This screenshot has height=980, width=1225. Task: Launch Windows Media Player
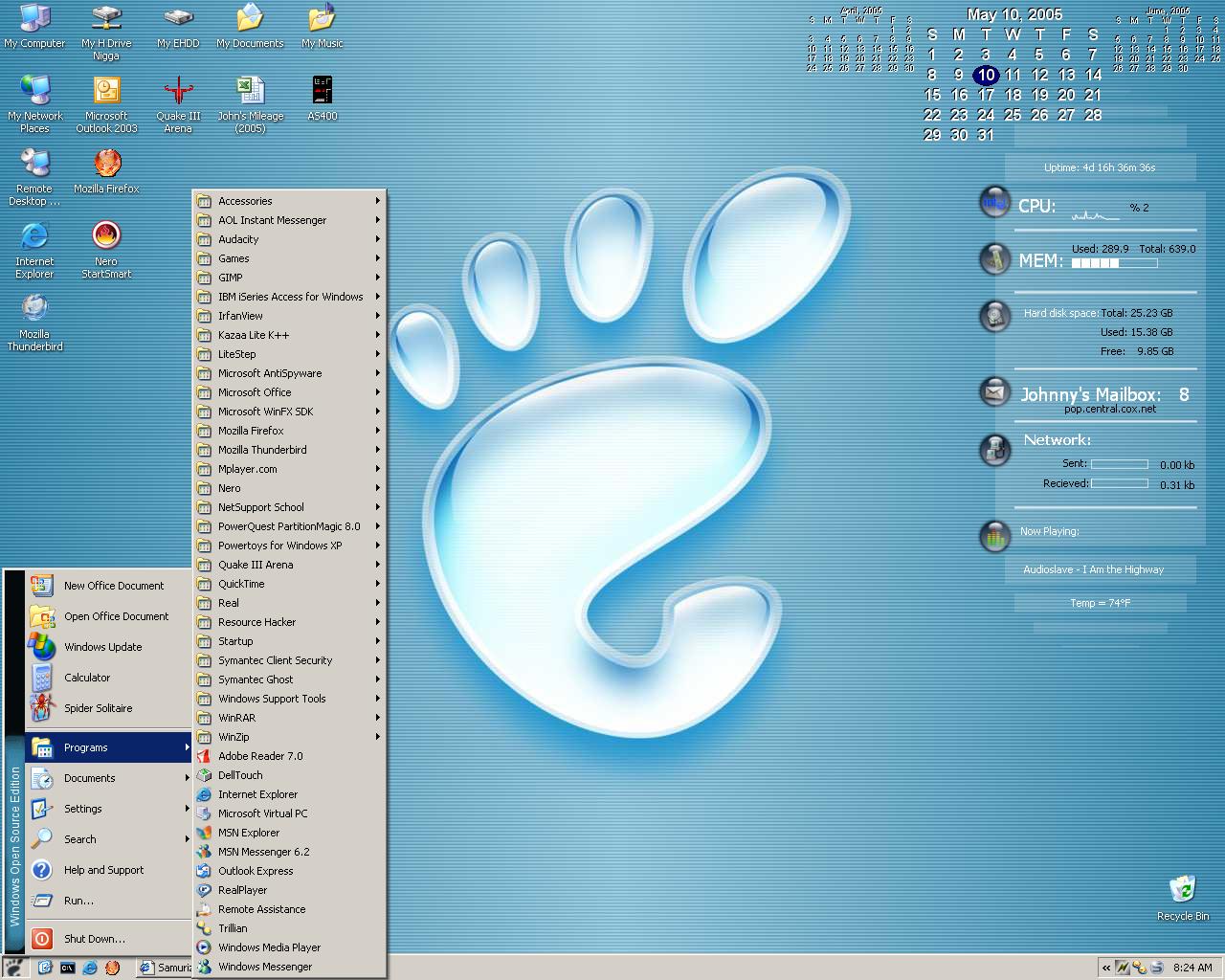289,947
